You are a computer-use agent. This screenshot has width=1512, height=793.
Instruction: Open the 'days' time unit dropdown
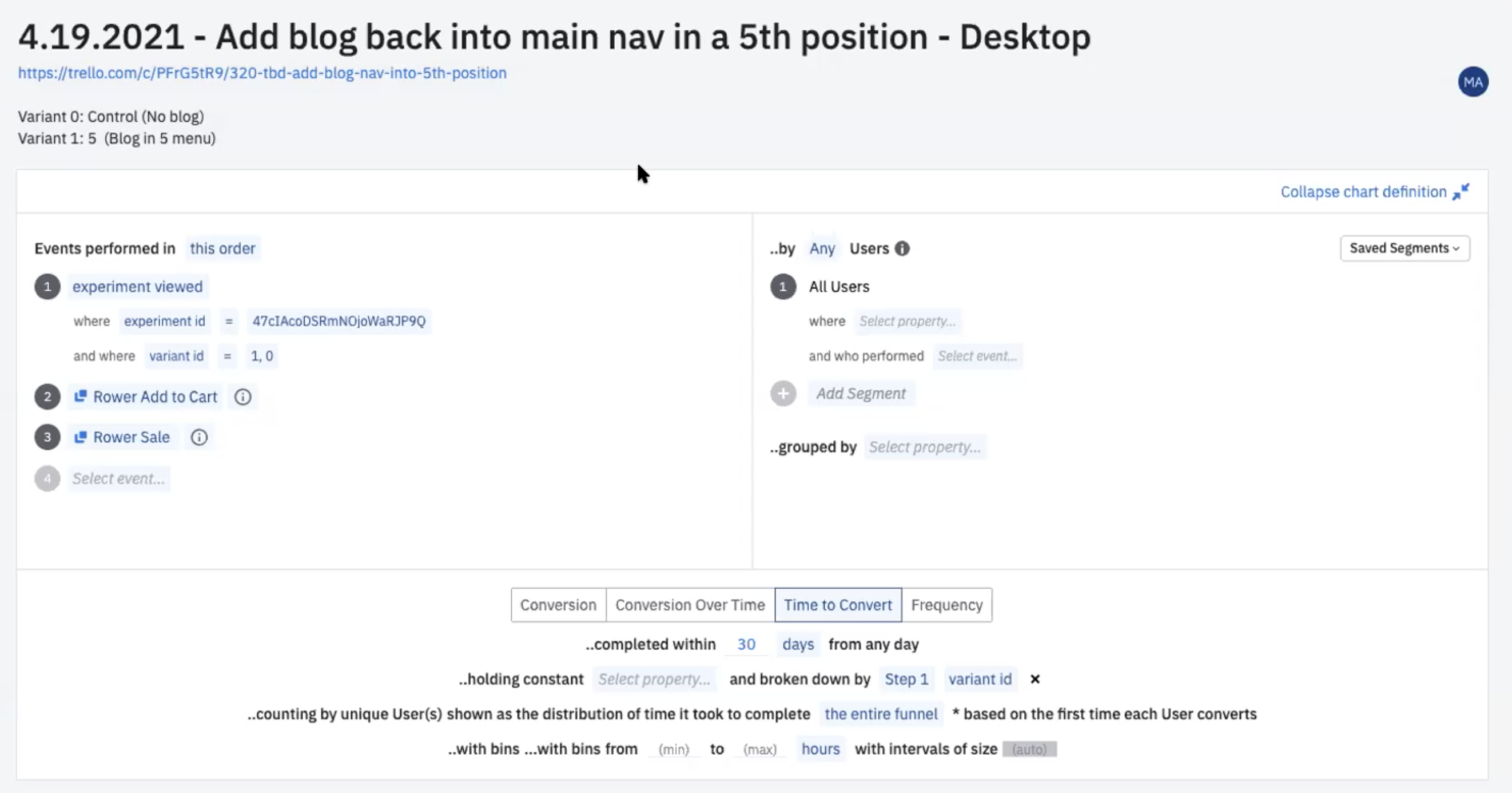coord(798,644)
